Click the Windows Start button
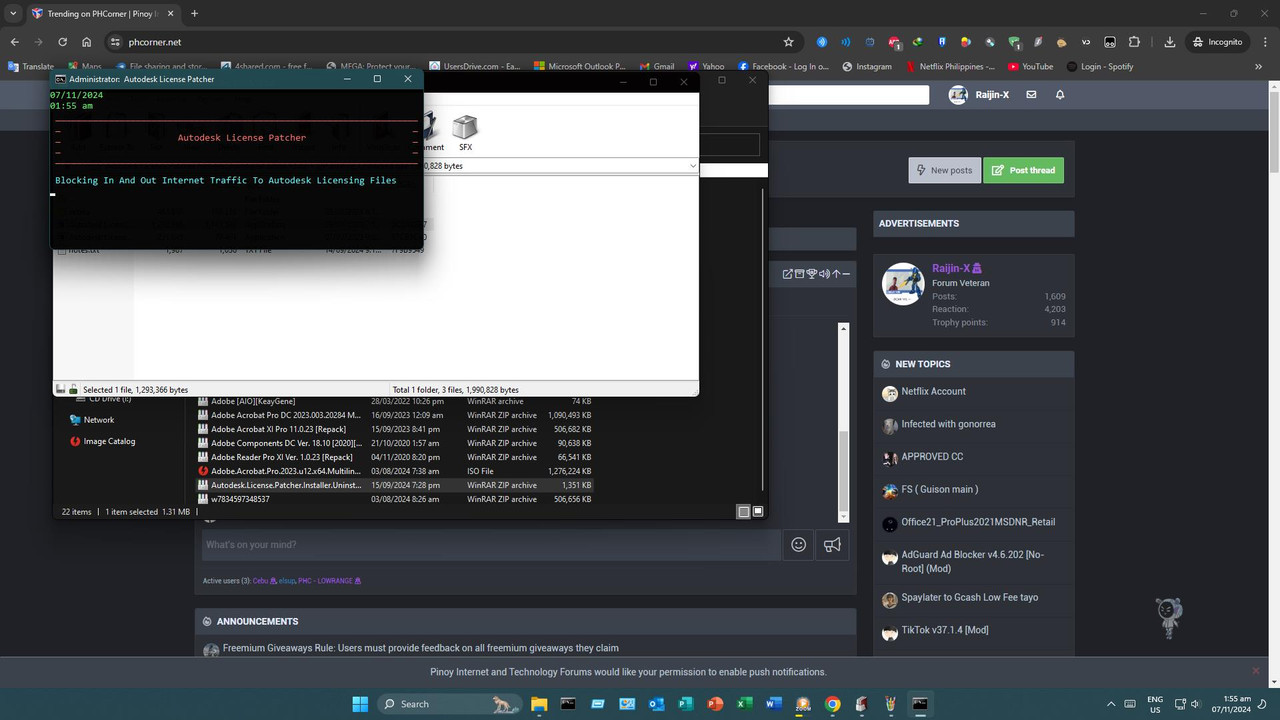Screen dimensions: 1280x720 click(360, 704)
